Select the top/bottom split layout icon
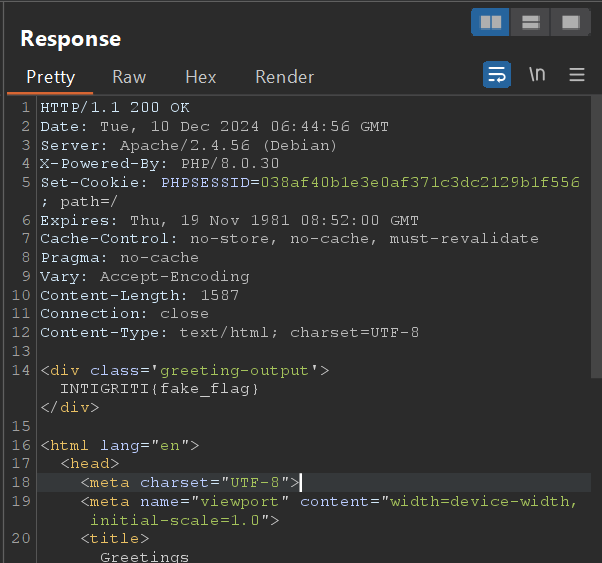Image resolution: width=602 pixels, height=563 pixels. 530,22
